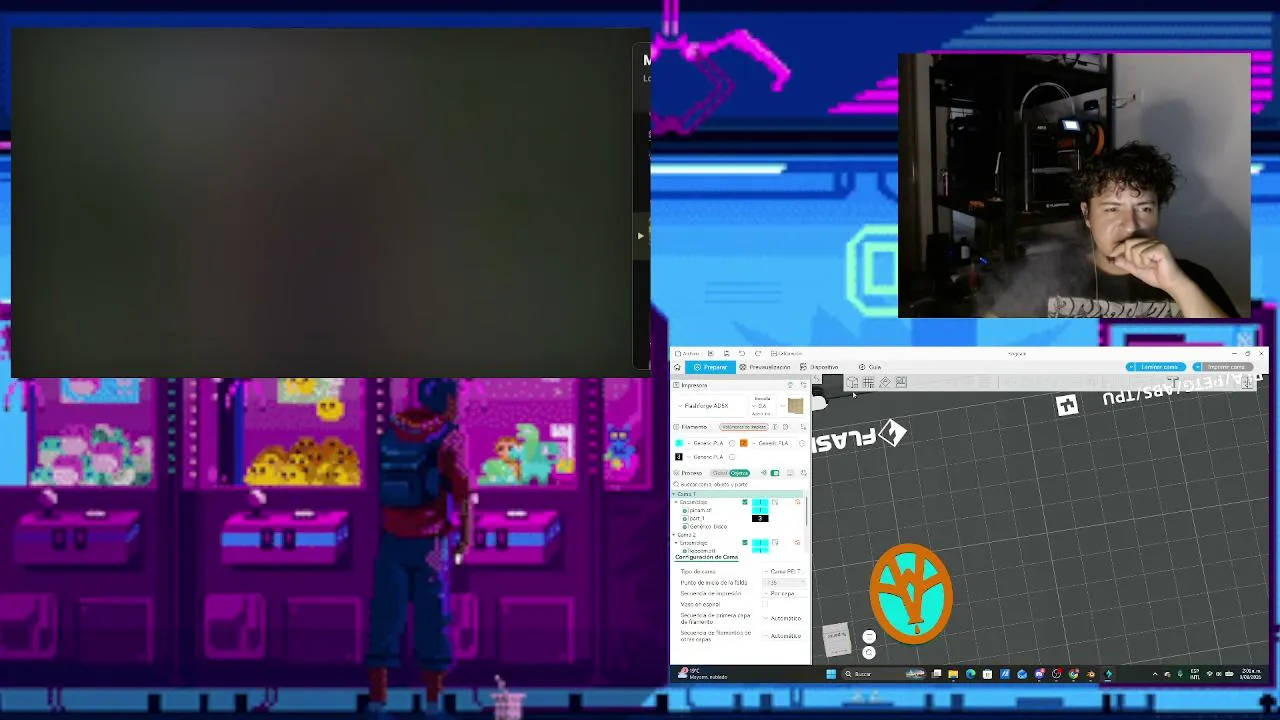The height and width of the screenshot is (720, 1280).
Task: Enable the Vaso en espiral checkbox
Action: point(765,604)
